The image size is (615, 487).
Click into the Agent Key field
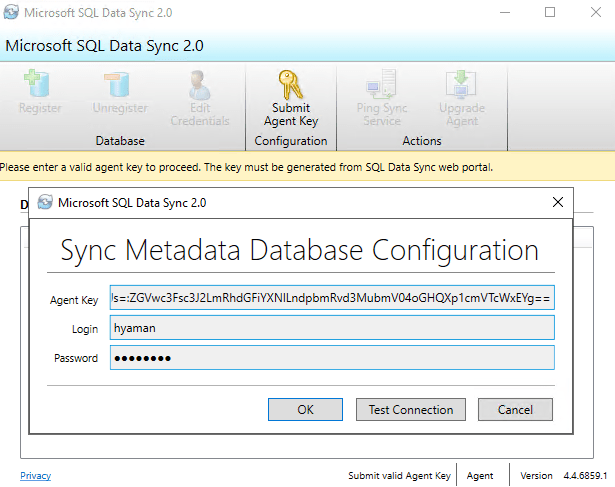coord(332,298)
